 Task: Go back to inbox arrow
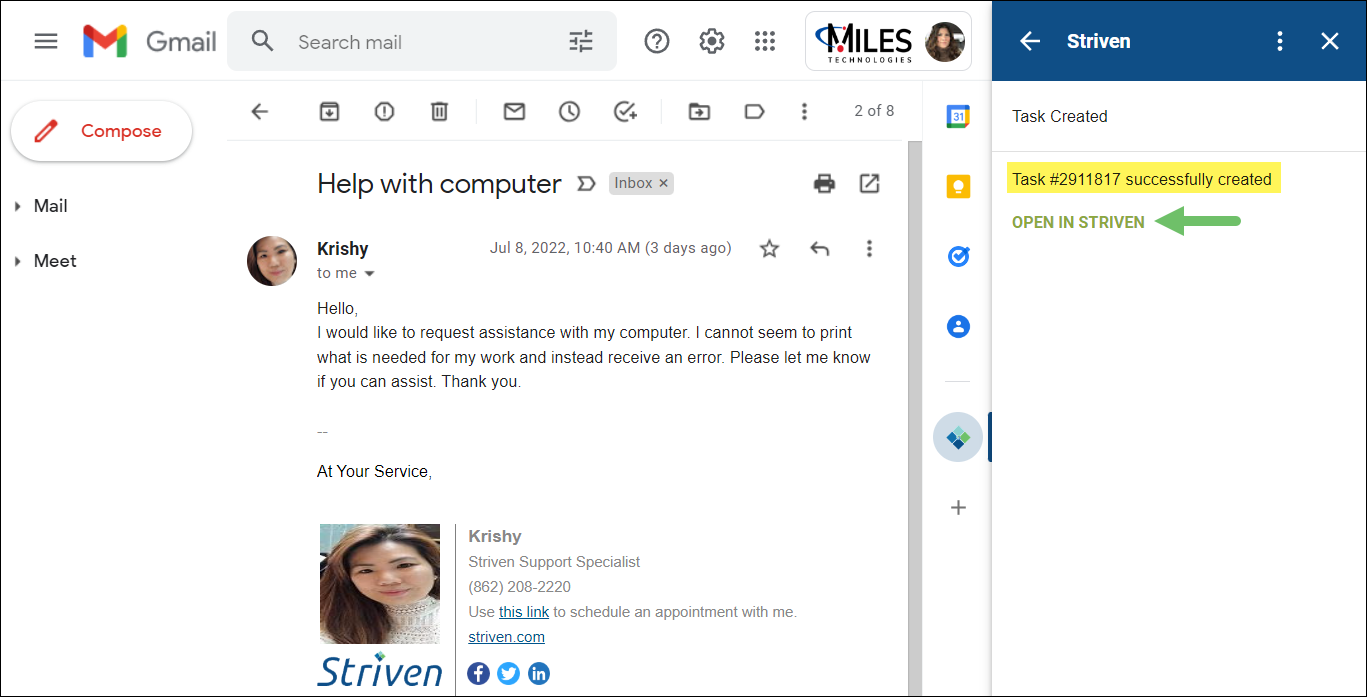point(260,111)
